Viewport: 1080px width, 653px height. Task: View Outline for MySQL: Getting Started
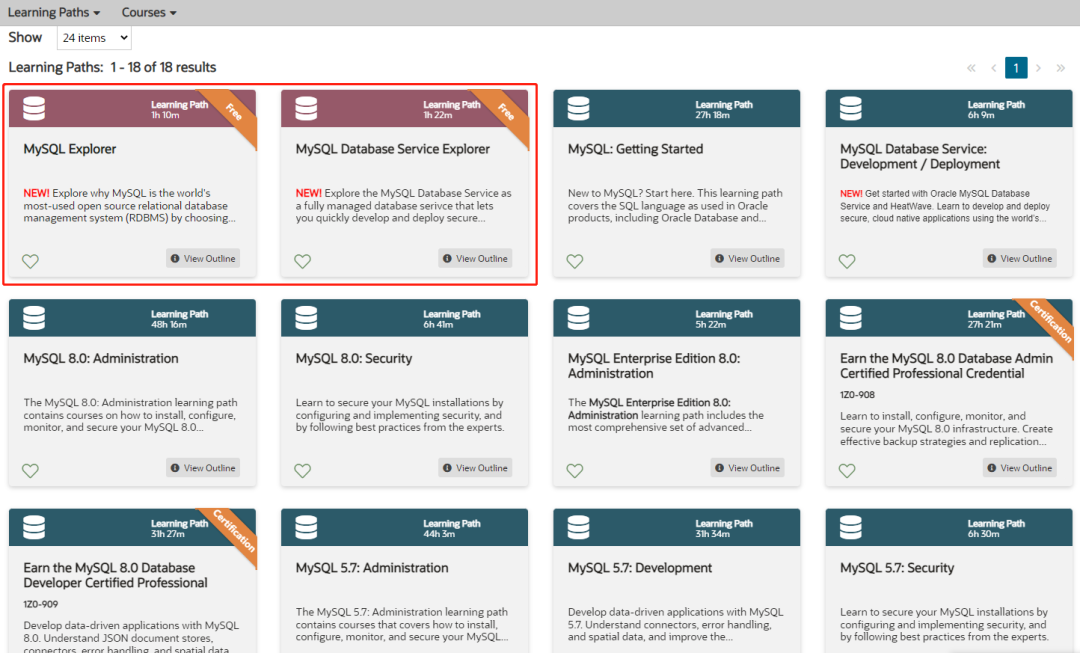pyautogui.click(x=747, y=258)
